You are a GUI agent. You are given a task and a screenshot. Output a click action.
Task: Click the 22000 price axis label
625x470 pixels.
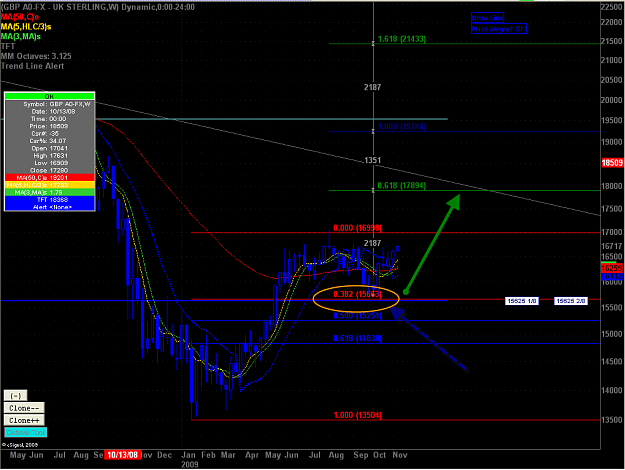pos(611,22)
